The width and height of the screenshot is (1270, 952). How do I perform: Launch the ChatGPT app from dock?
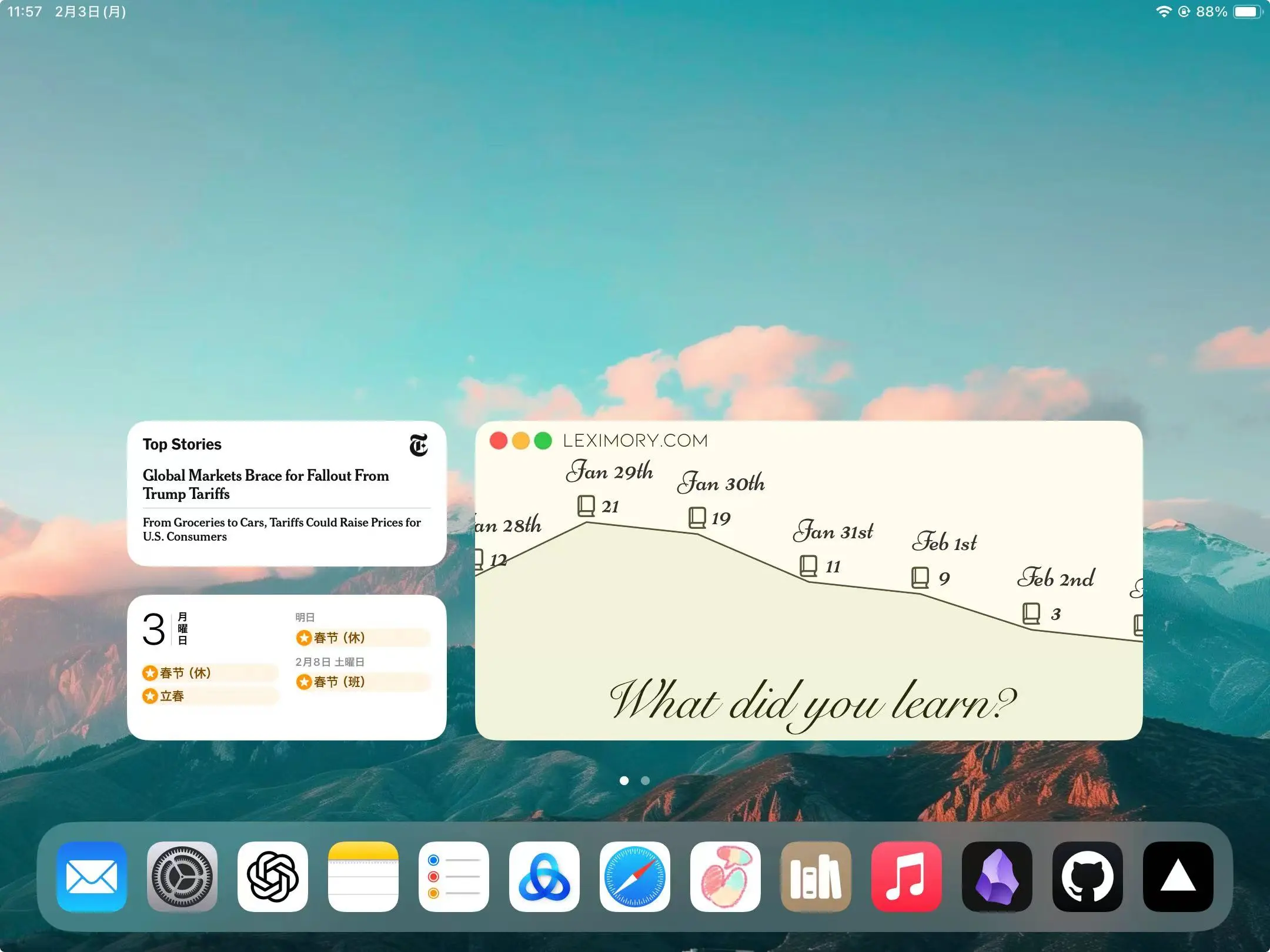pyautogui.click(x=273, y=876)
